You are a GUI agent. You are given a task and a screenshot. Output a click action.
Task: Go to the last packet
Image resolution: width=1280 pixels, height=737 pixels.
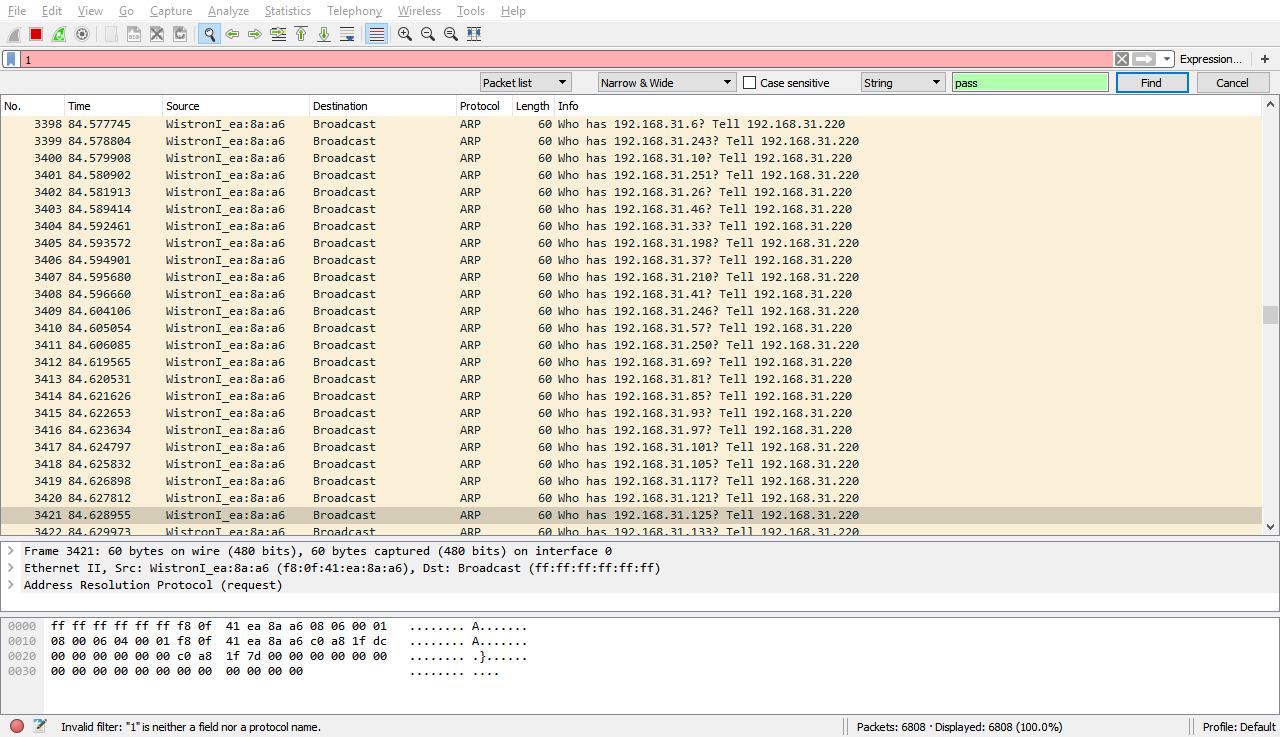(x=324, y=34)
